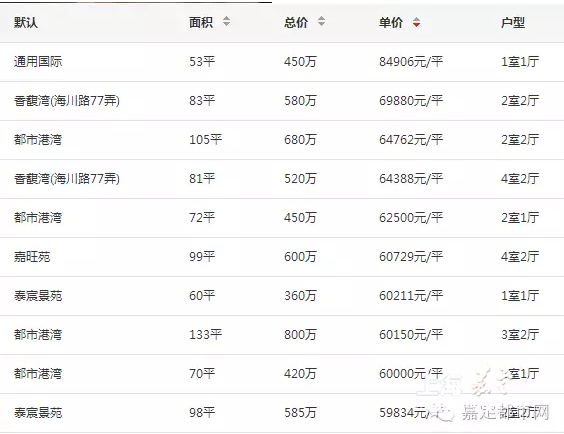The height and width of the screenshot is (434, 564).
Task: Click the 84906元/平 unit price cell
Action: tap(411, 61)
